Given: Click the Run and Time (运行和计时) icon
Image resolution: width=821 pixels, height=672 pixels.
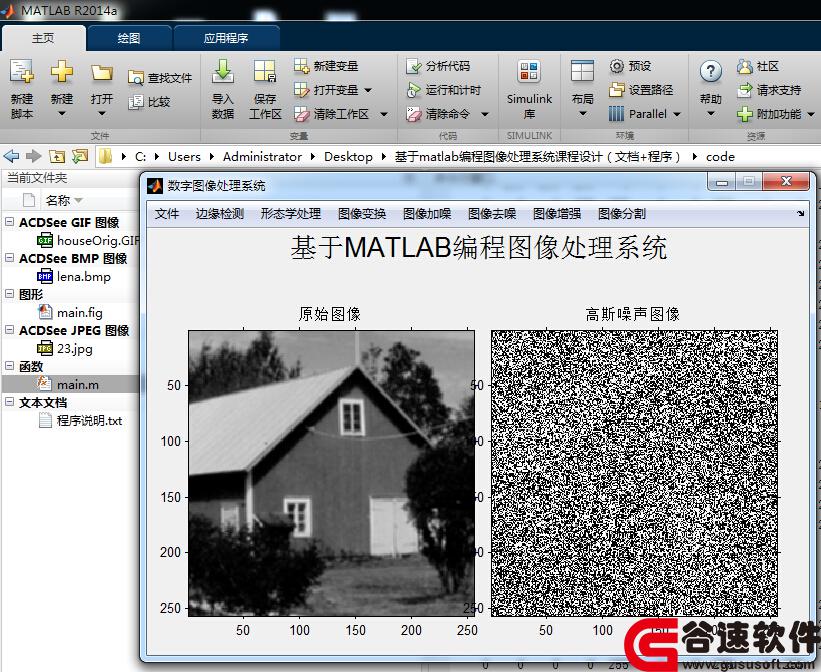Looking at the screenshot, I should 414,90.
